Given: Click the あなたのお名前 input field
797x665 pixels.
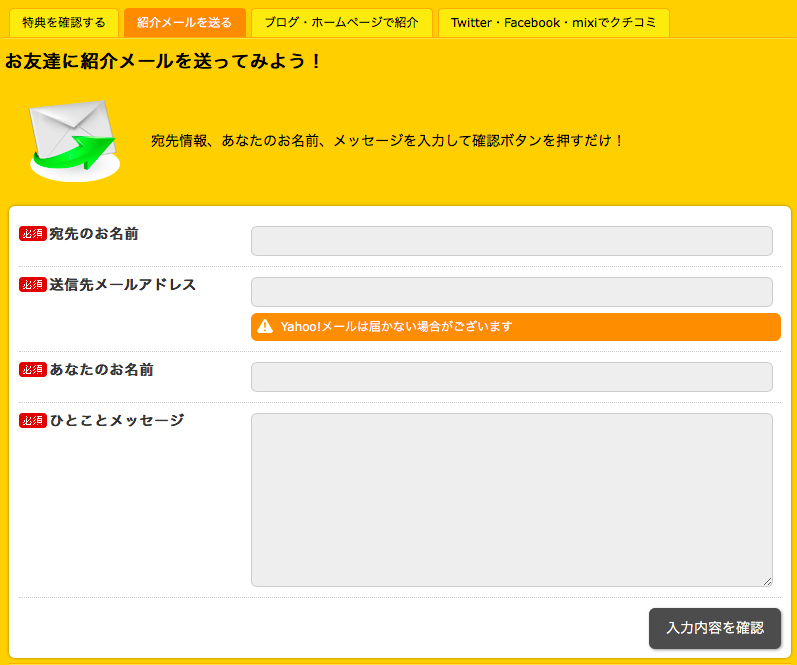Looking at the screenshot, I should 512,377.
